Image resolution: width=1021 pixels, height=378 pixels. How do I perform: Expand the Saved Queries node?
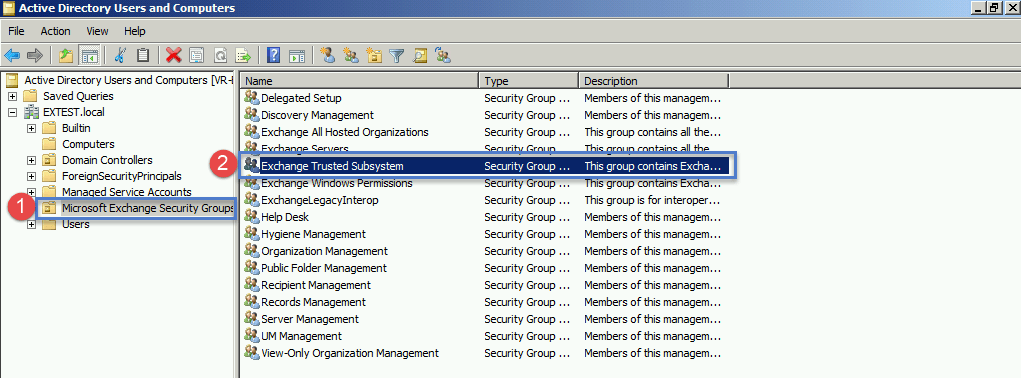point(12,96)
